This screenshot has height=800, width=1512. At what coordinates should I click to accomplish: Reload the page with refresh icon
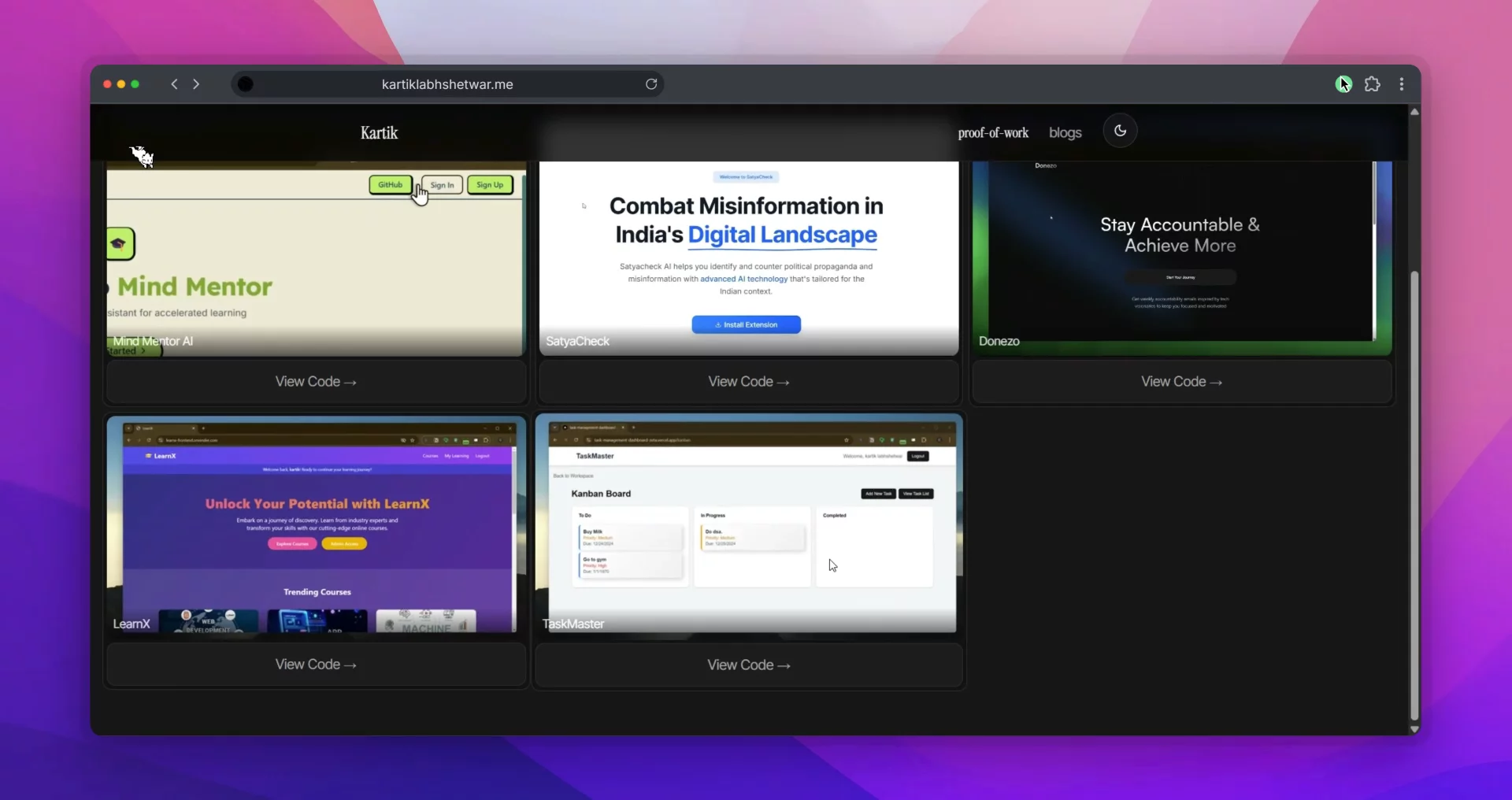click(651, 84)
